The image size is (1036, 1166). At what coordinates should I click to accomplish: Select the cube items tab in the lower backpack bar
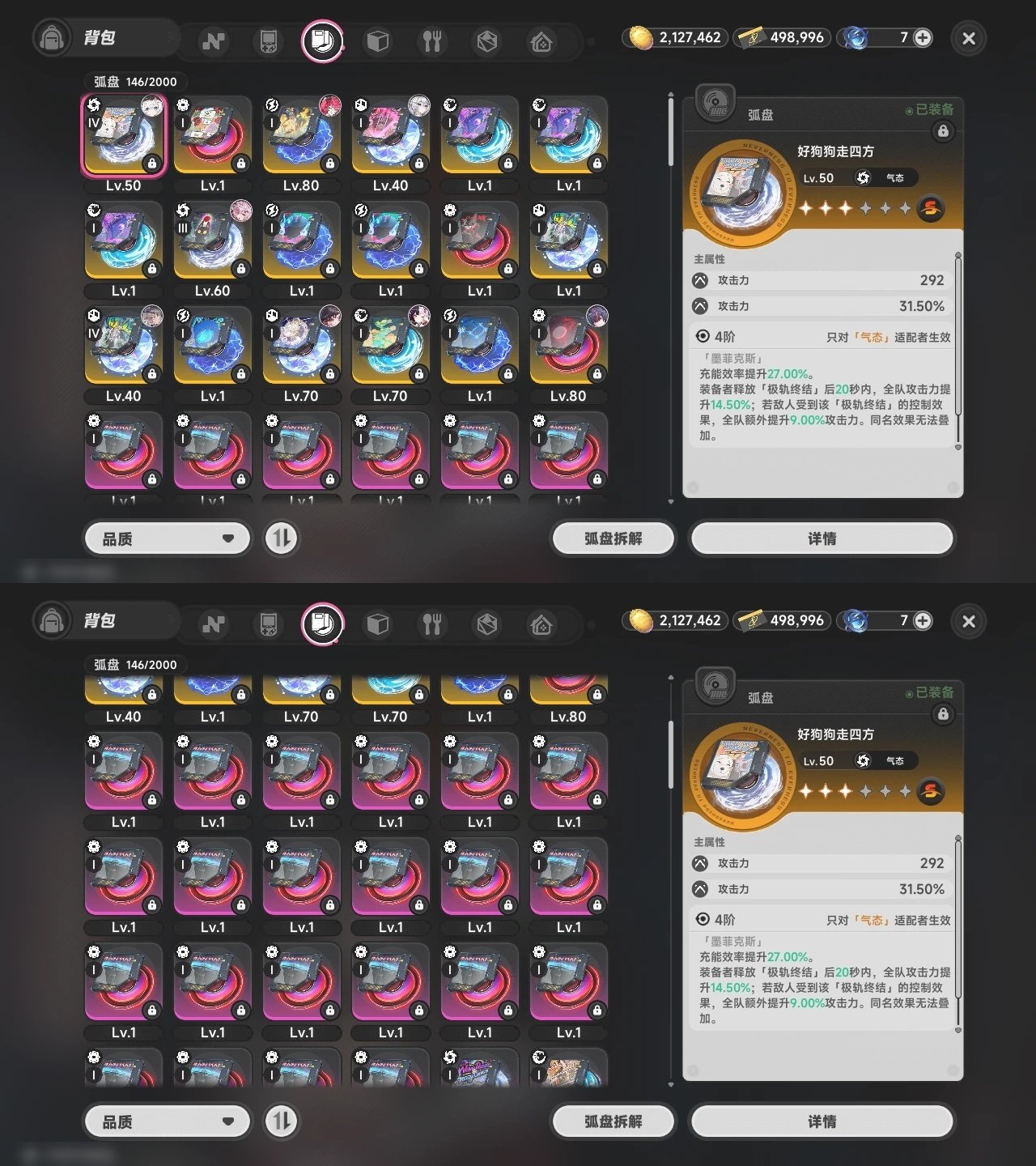[x=378, y=624]
